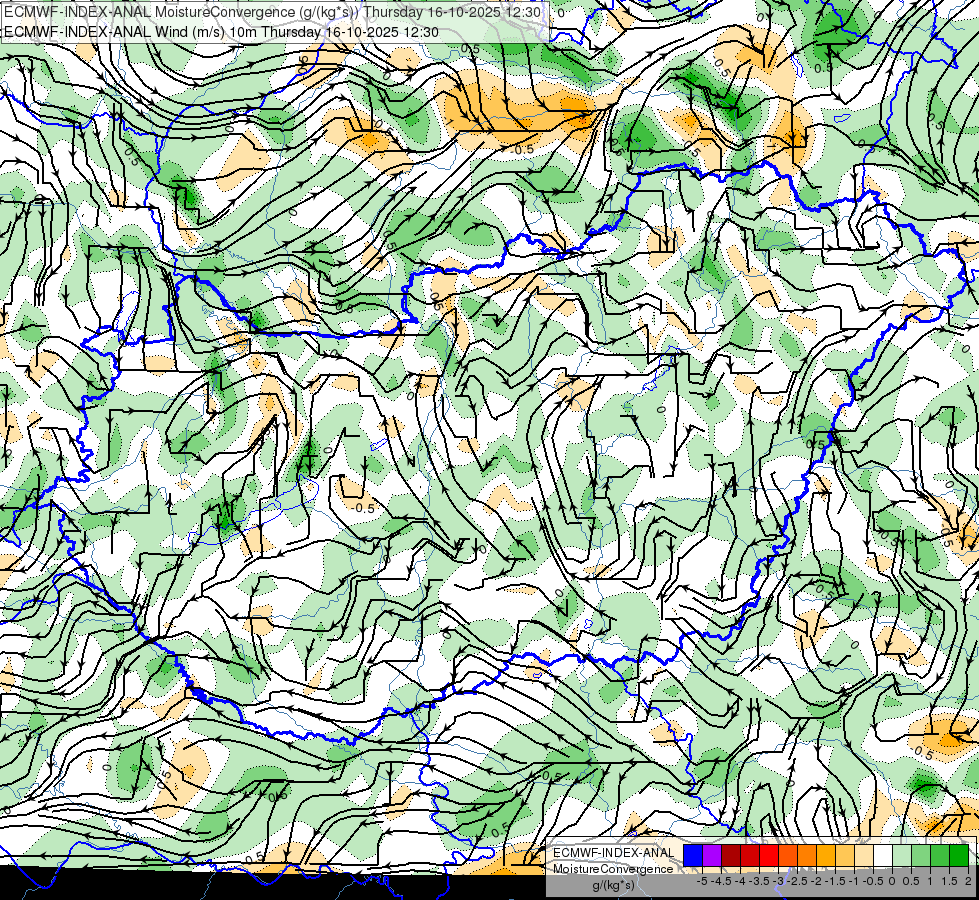Click the '-0.5' value on legend scale
979x900 pixels.
click(873, 881)
